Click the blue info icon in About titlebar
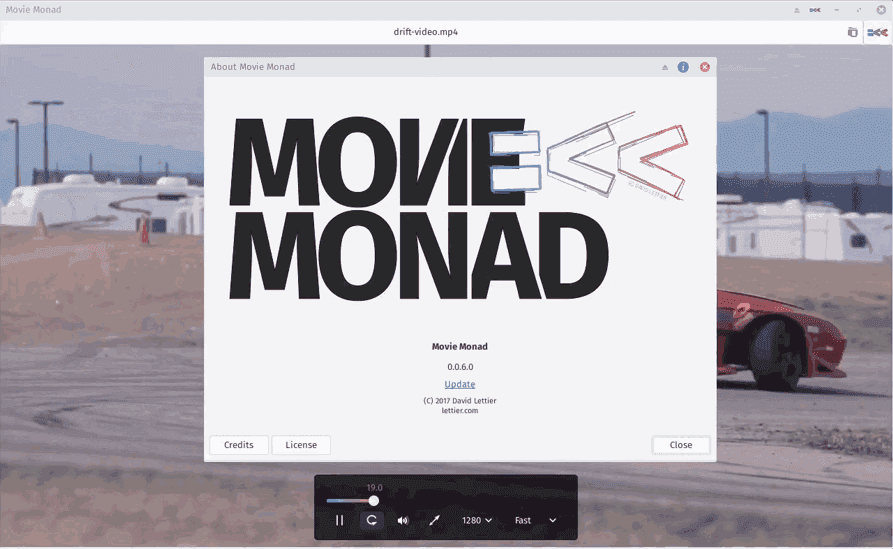 click(x=683, y=67)
